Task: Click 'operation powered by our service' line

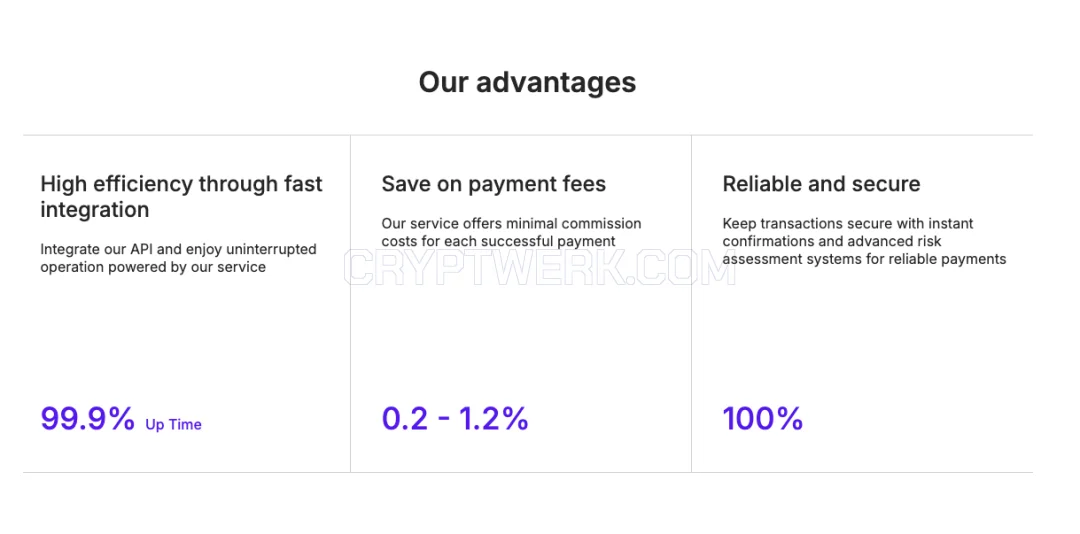Action: coord(153,267)
